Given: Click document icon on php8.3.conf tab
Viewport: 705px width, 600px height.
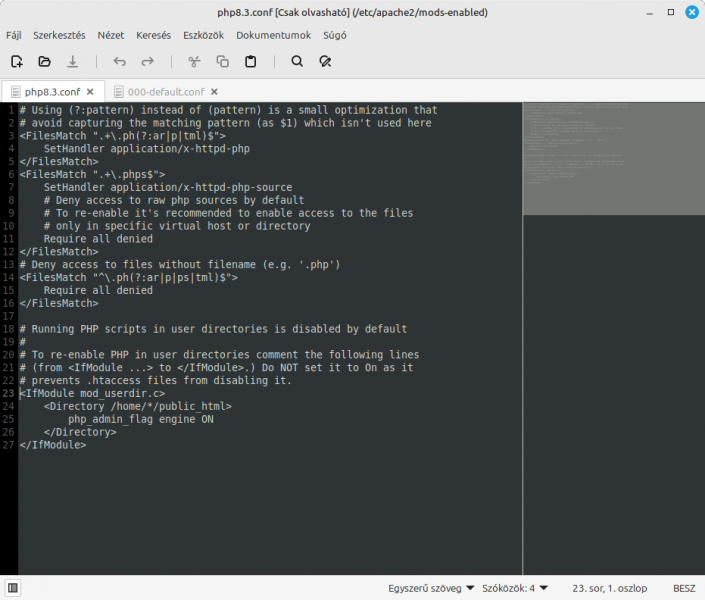Looking at the screenshot, I should [x=16, y=92].
